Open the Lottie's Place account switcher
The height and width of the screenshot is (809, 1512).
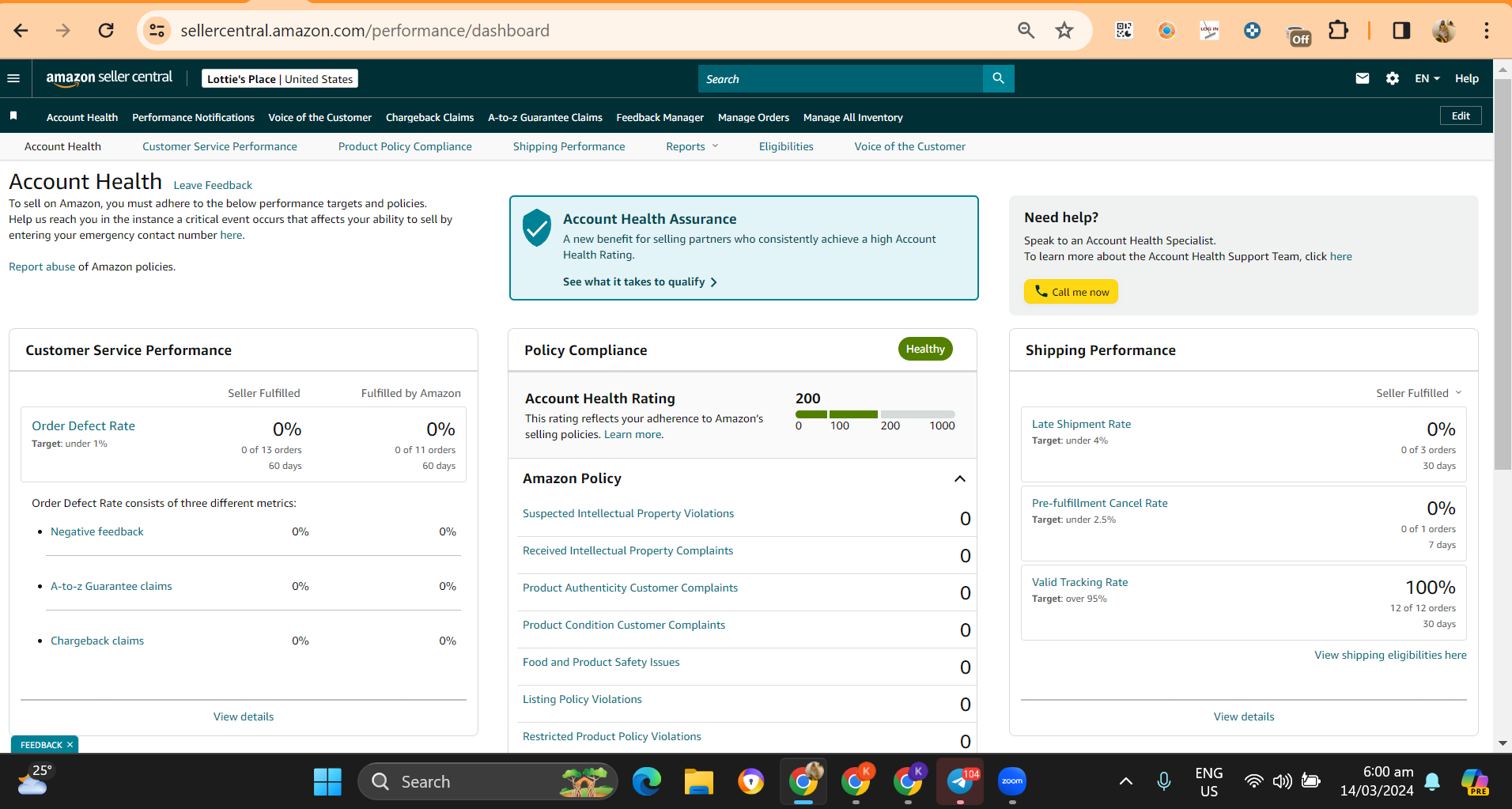[x=280, y=79]
